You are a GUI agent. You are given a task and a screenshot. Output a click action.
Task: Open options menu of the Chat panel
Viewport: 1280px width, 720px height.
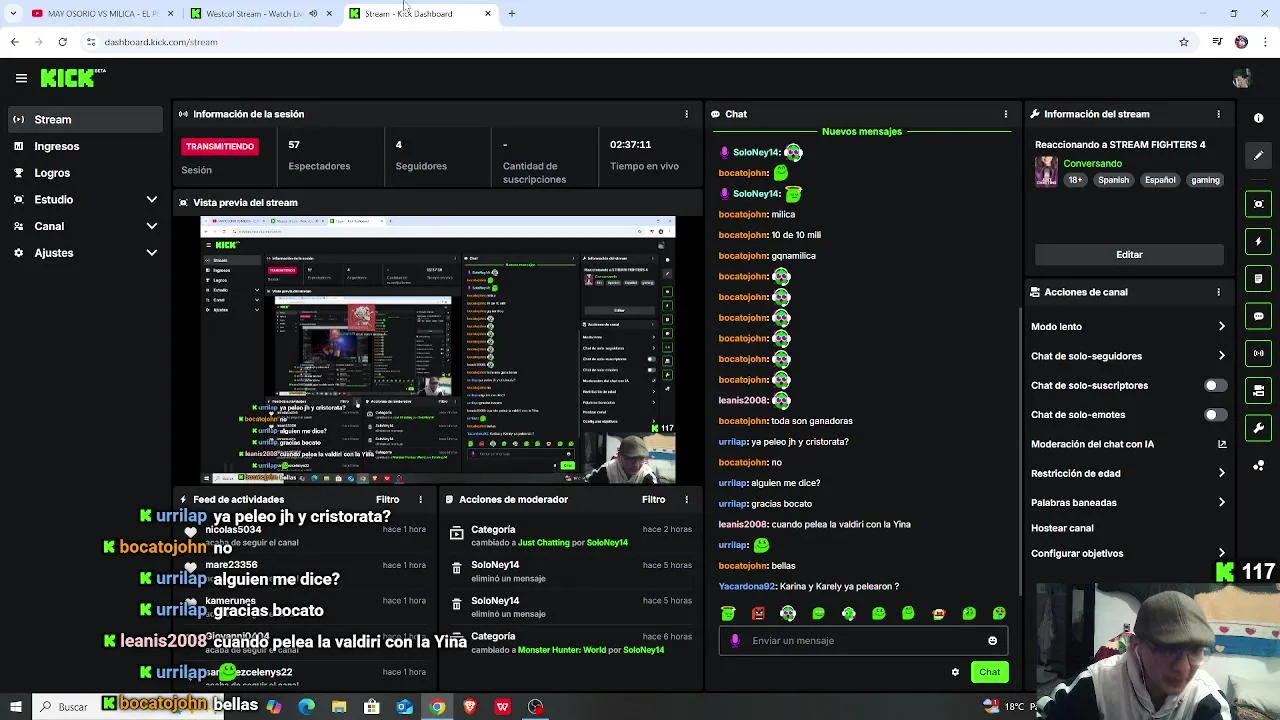tap(1005, 114)
